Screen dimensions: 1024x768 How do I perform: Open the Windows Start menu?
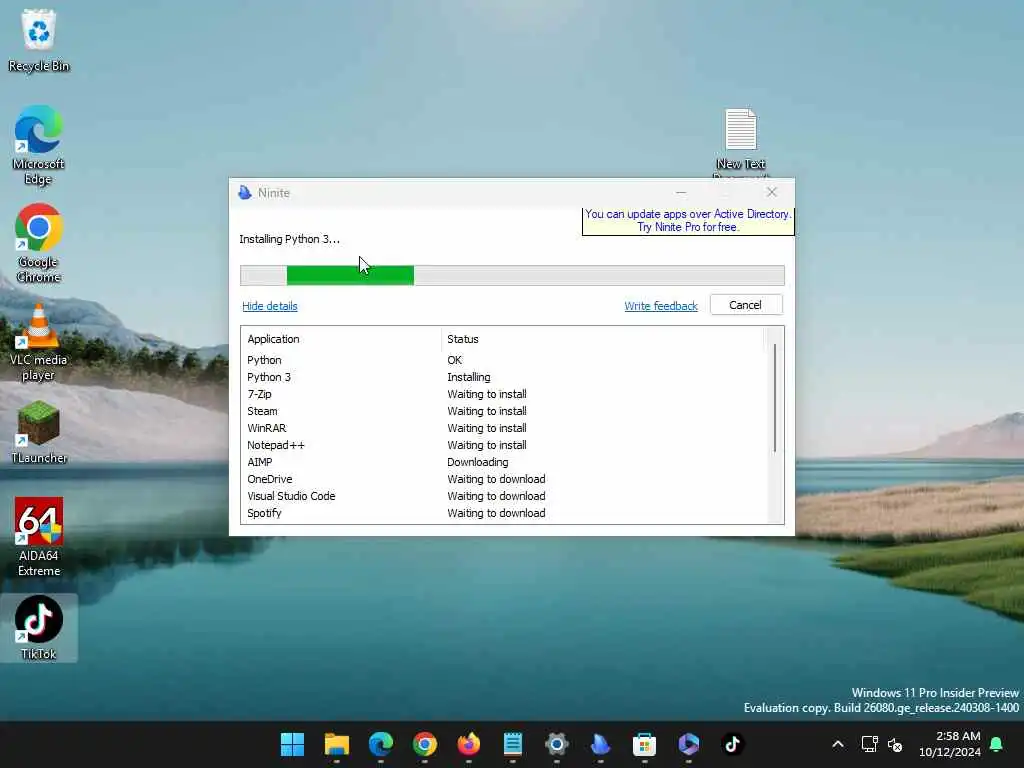pos(292,744)
